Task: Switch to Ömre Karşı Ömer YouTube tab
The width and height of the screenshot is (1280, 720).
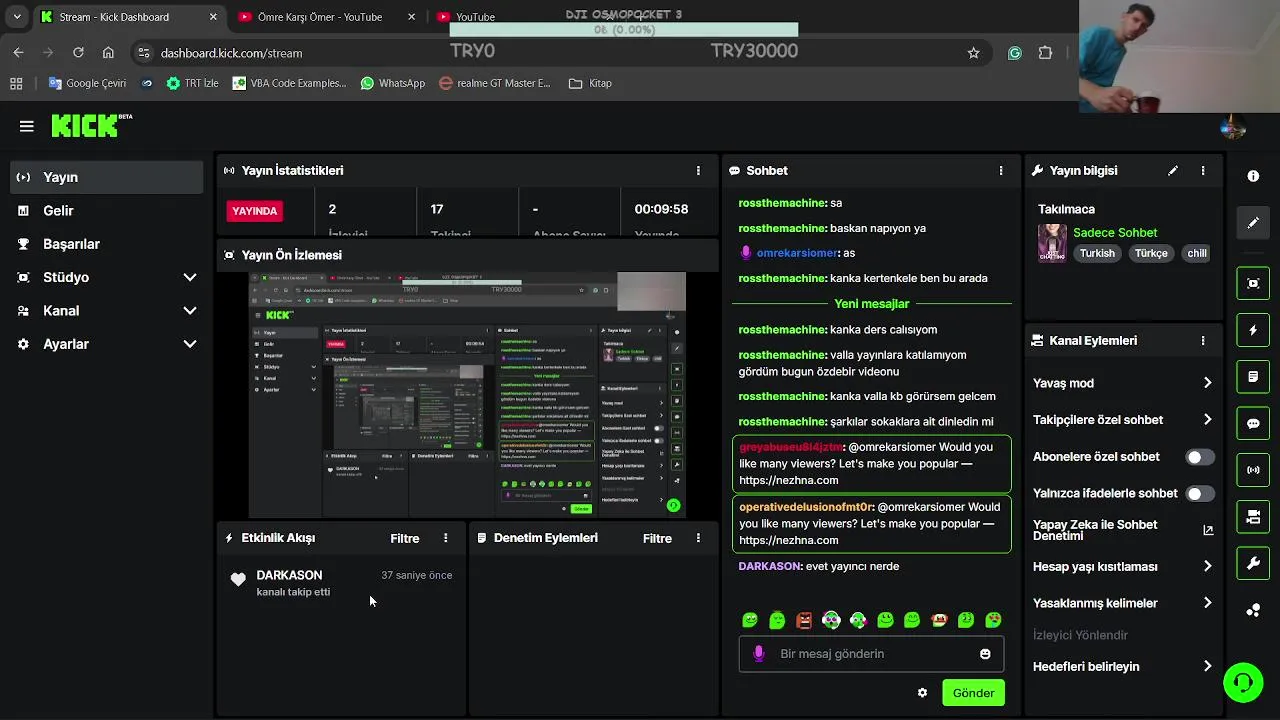Action: (325, 17)
